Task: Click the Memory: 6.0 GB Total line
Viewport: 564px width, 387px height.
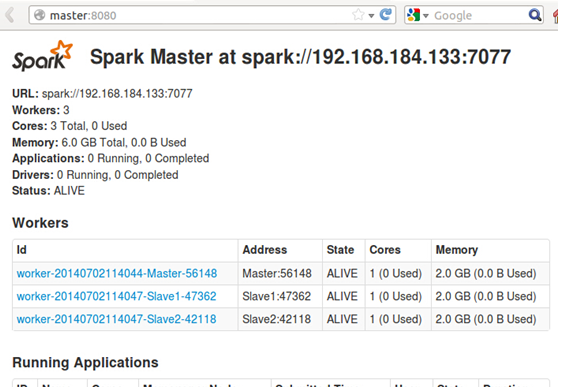Action: coord(99,142)
